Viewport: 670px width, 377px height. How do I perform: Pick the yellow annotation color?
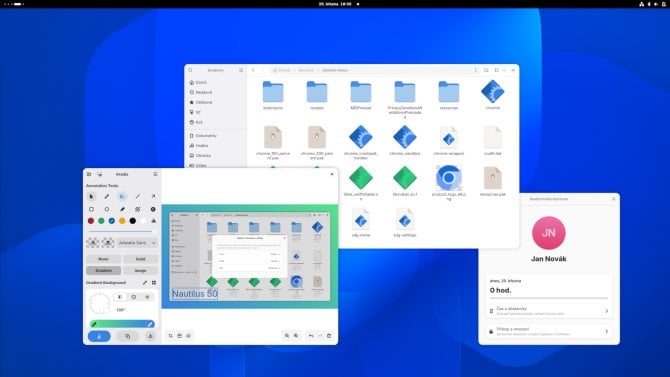[x=122, y=221]
